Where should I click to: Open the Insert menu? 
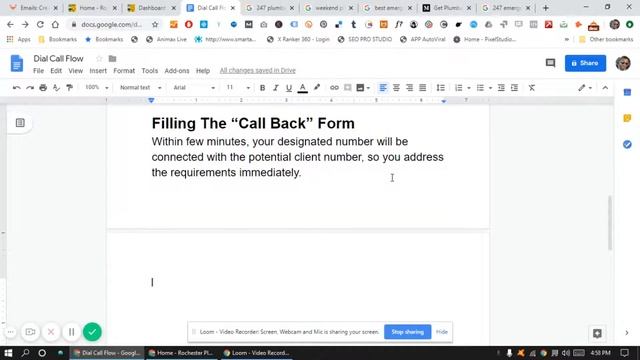click(x=98, y=71)
